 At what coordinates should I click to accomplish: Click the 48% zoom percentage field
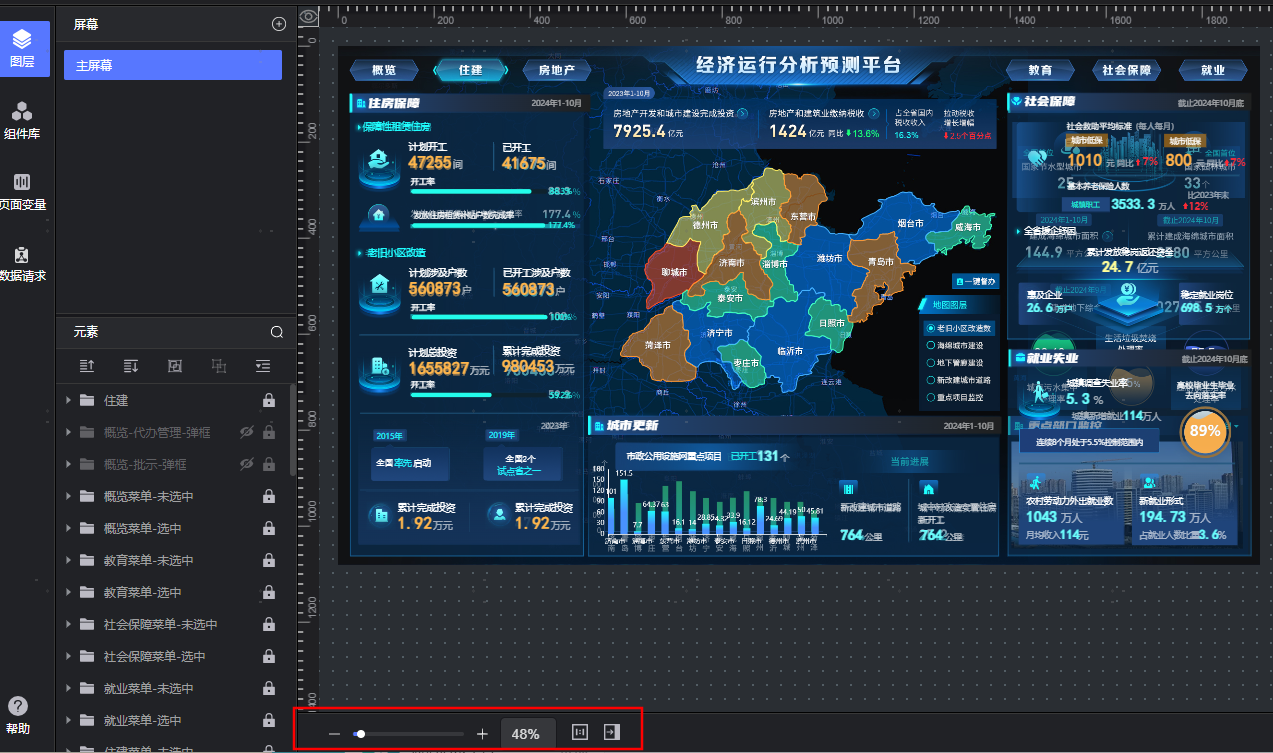click(527, 733)
